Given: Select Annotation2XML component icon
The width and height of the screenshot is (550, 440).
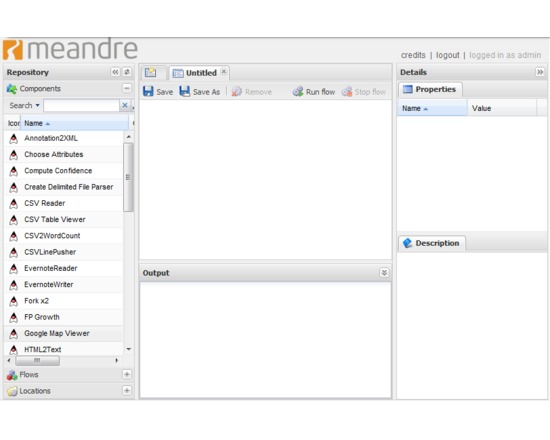Looking at the screenshot, I should pos(14,138).
